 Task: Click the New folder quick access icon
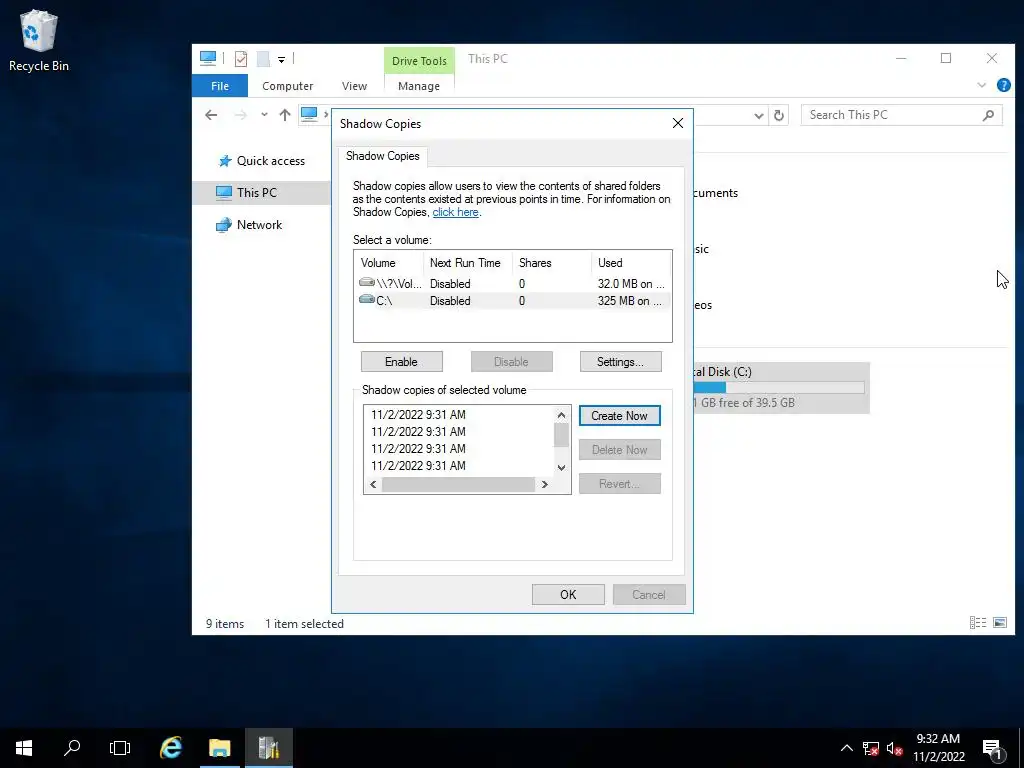263,59
